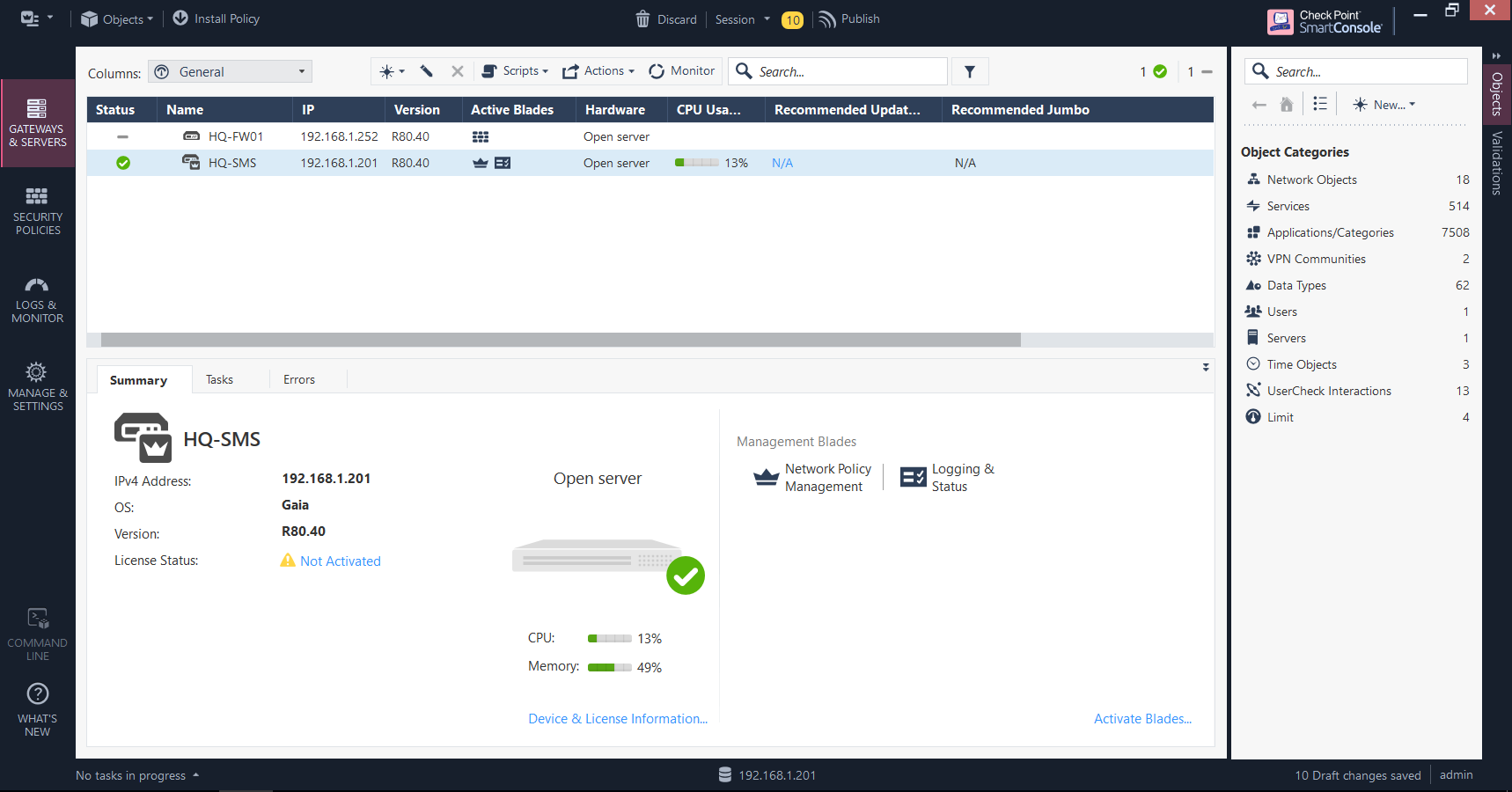Click HQ-SMS green status check icon
Viewport: 1512px width, 792px height.
(123, 163)
